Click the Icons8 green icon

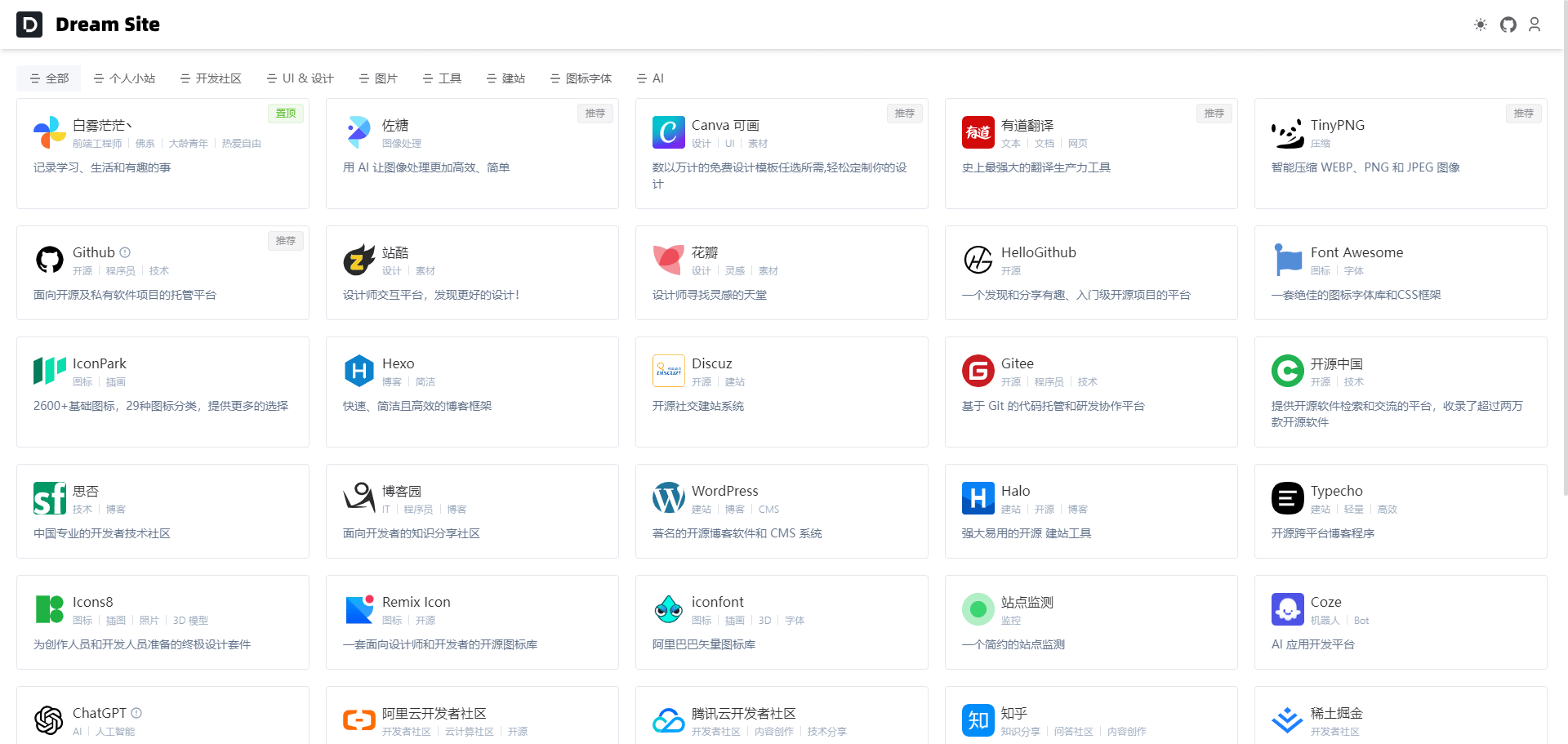pyautogui.click(x=50, y=609)
